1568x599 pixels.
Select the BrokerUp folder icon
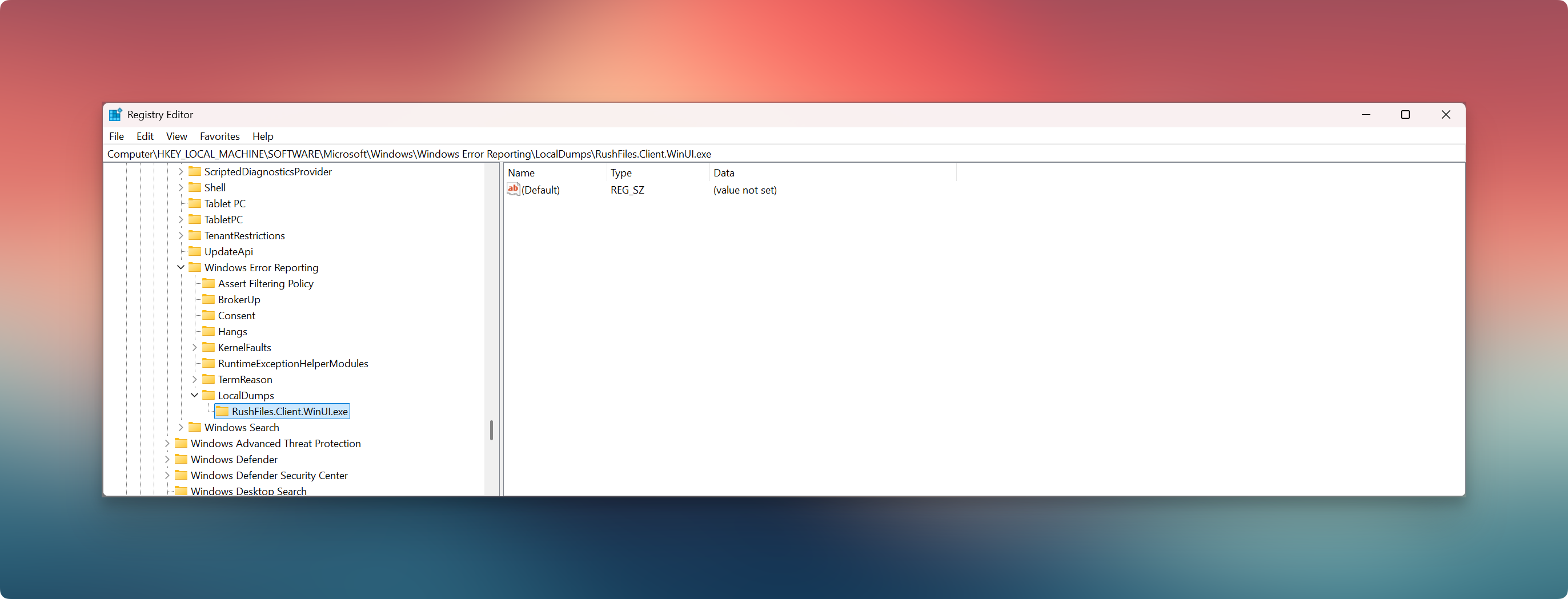tap(209, 299)
